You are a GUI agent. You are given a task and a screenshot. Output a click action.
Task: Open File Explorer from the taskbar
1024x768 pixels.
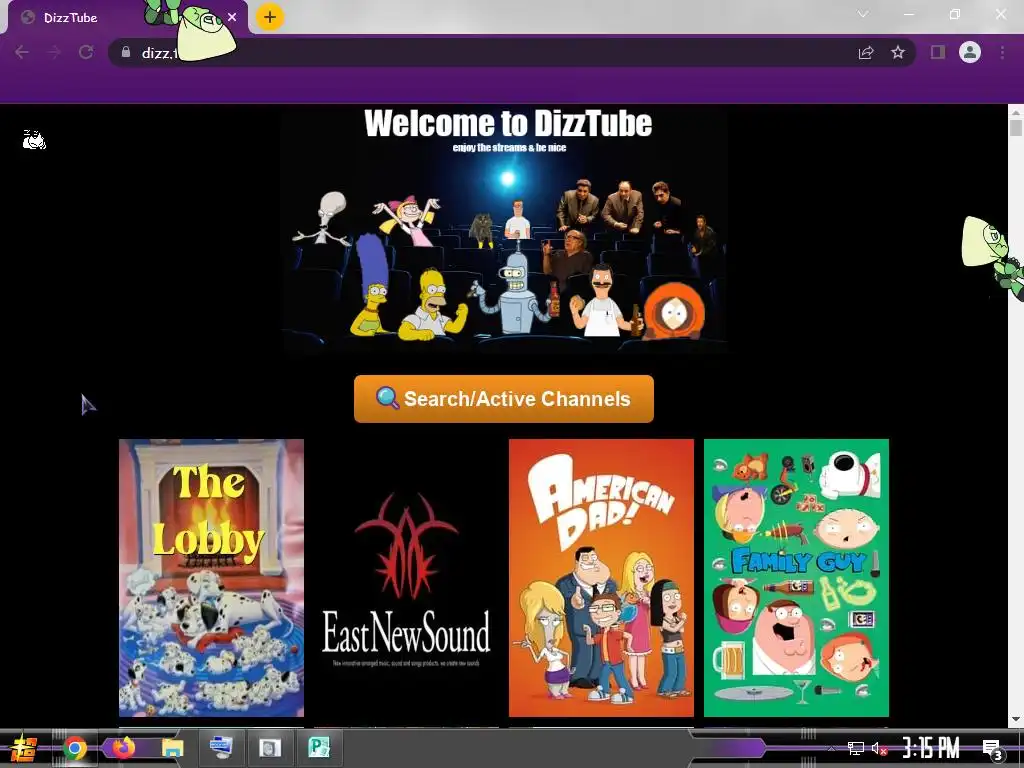coord(172,748)
